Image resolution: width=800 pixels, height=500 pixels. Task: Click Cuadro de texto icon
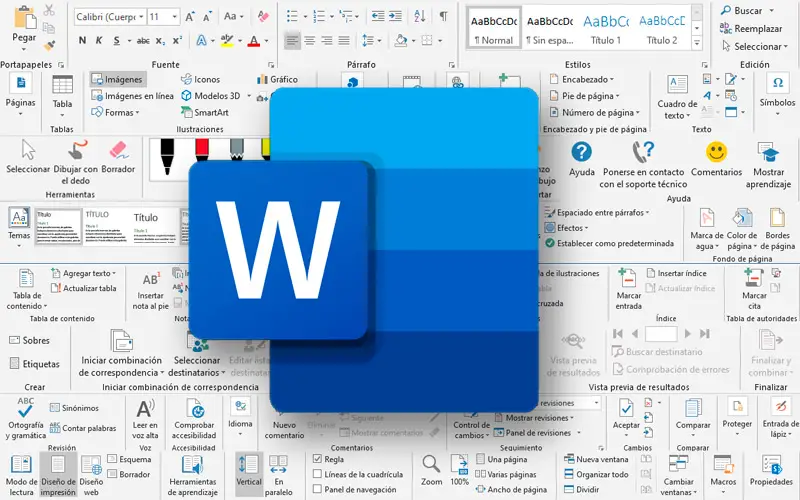678,84
